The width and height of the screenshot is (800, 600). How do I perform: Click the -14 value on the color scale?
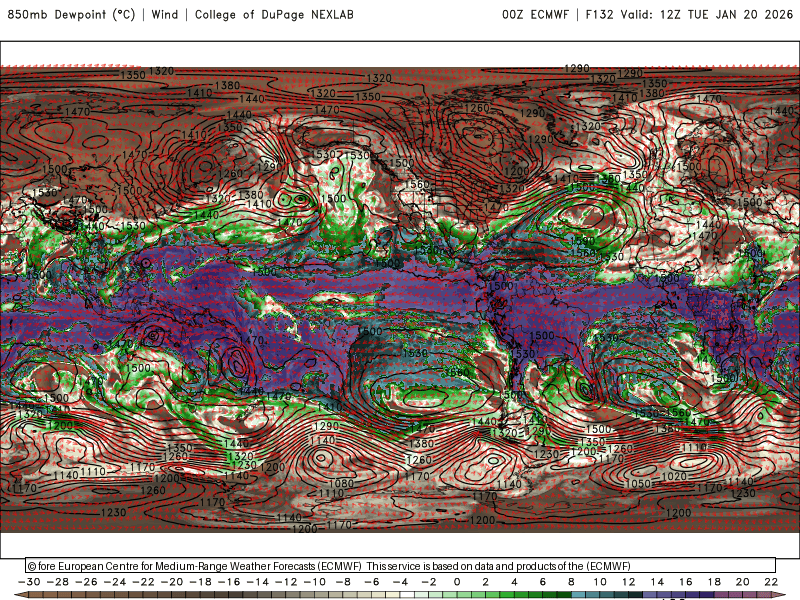258,582
